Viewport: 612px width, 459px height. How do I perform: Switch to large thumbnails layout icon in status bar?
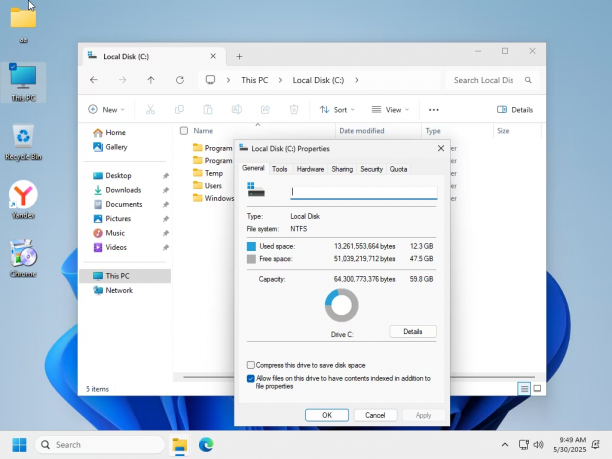pos(537,388)
